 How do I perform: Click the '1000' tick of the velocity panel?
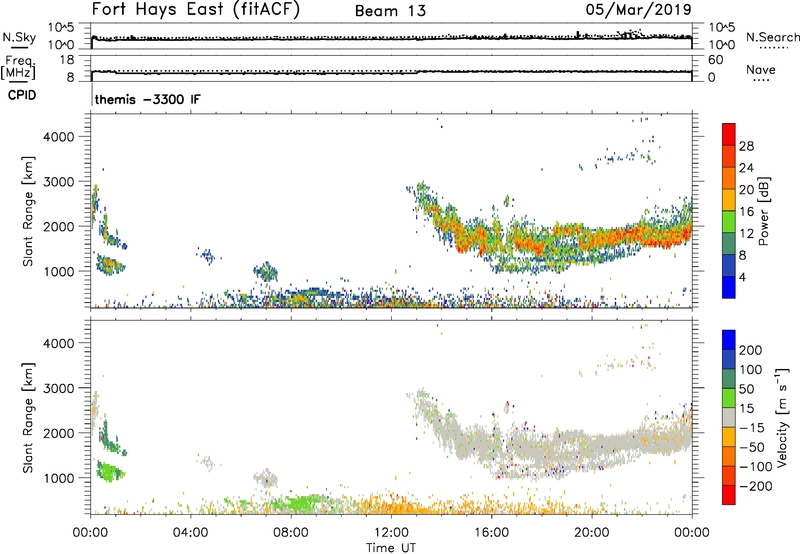[59, 478]
